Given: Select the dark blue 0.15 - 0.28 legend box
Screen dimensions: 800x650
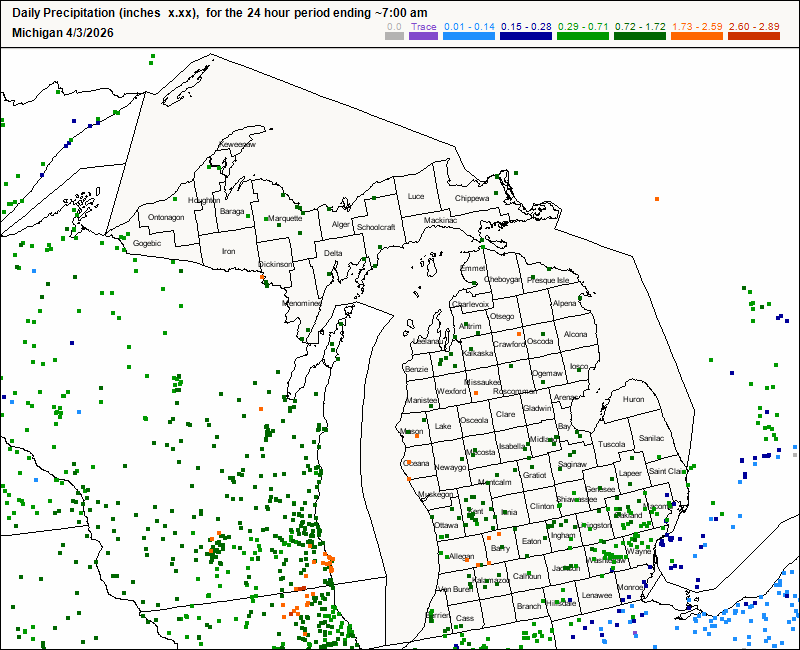Looking at the screenshot, I should tap(526, 34).
